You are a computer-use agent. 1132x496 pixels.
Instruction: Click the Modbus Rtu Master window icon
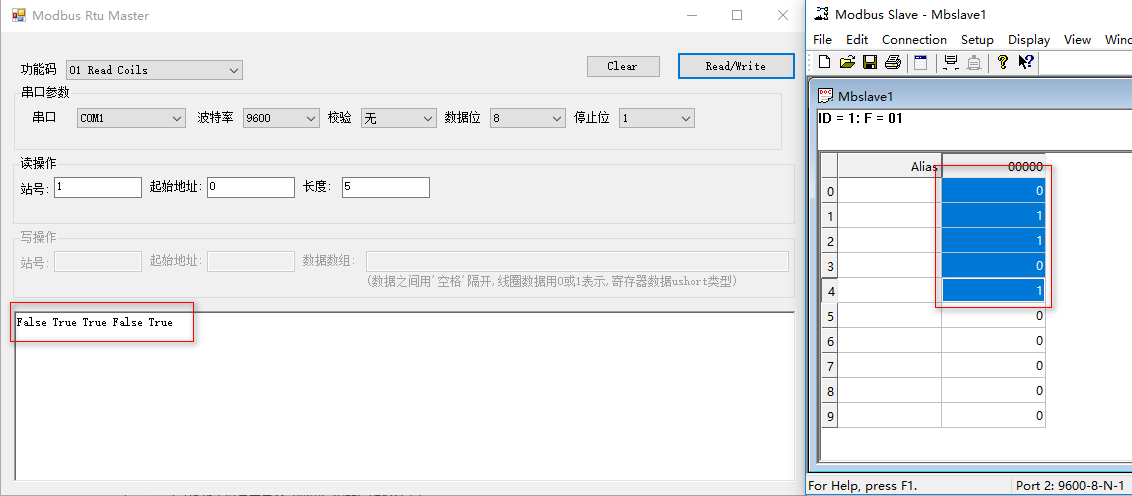19,14
